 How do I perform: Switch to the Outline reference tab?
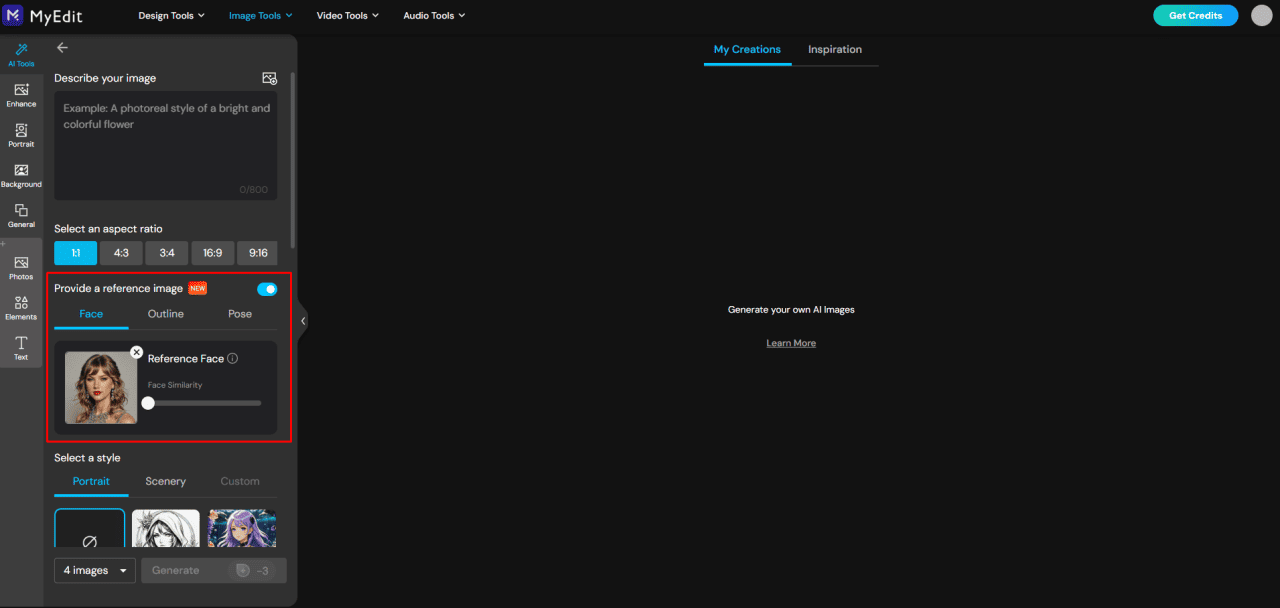166,314
